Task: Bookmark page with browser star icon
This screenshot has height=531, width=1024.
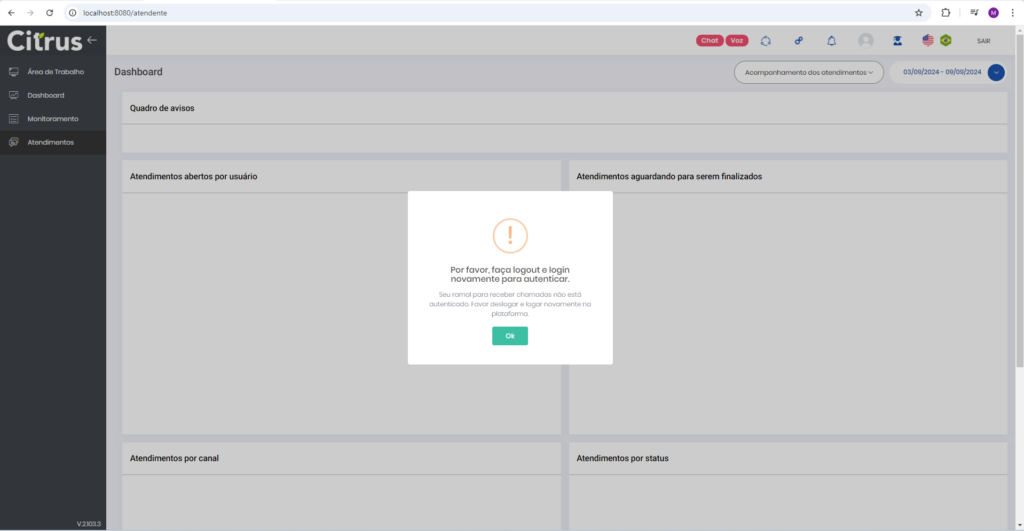Action: point(919,12)
